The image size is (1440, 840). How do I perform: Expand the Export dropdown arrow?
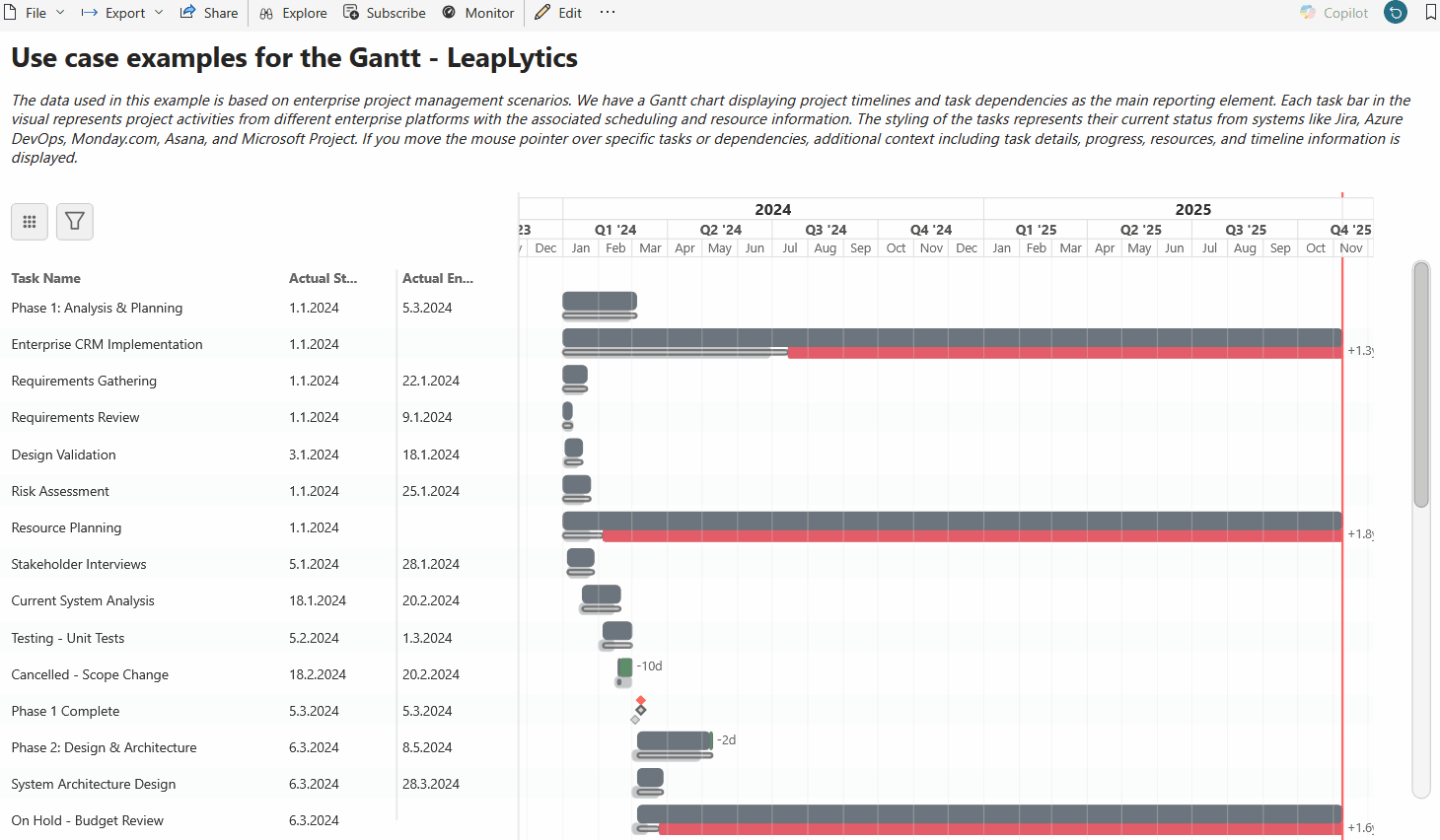click(x=159, y=13)
